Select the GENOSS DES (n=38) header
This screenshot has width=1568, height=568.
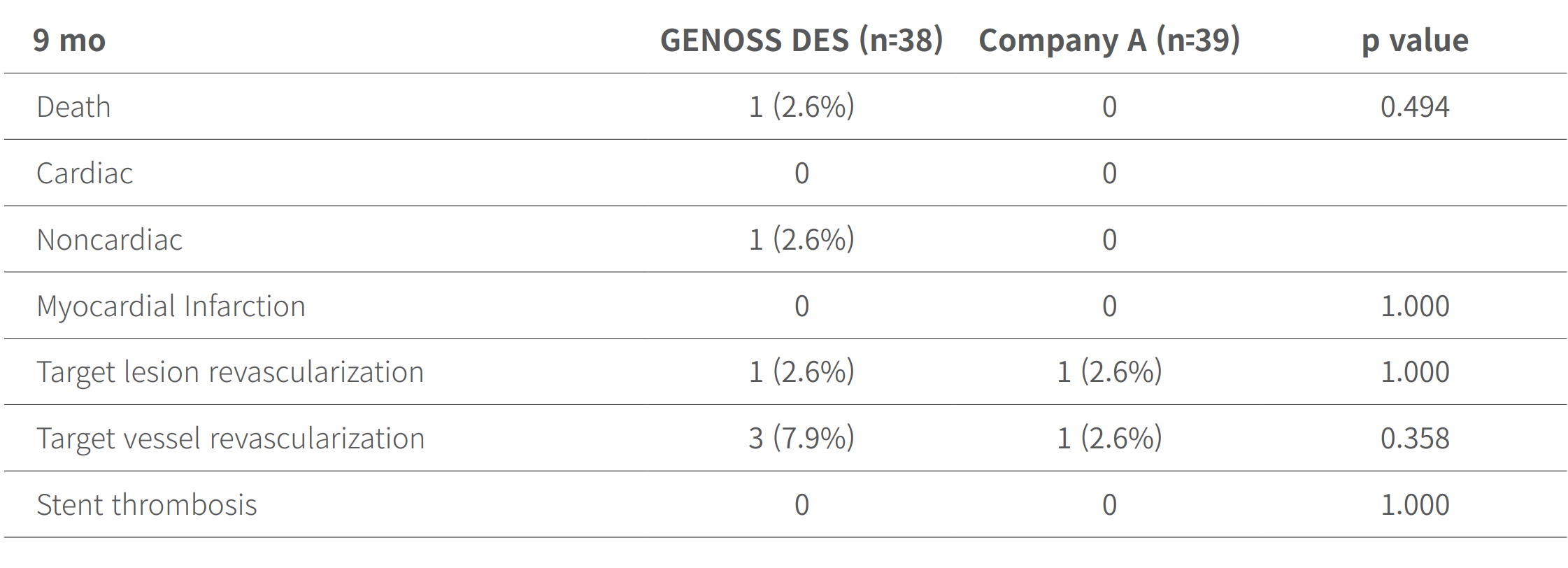click(801, 41)
